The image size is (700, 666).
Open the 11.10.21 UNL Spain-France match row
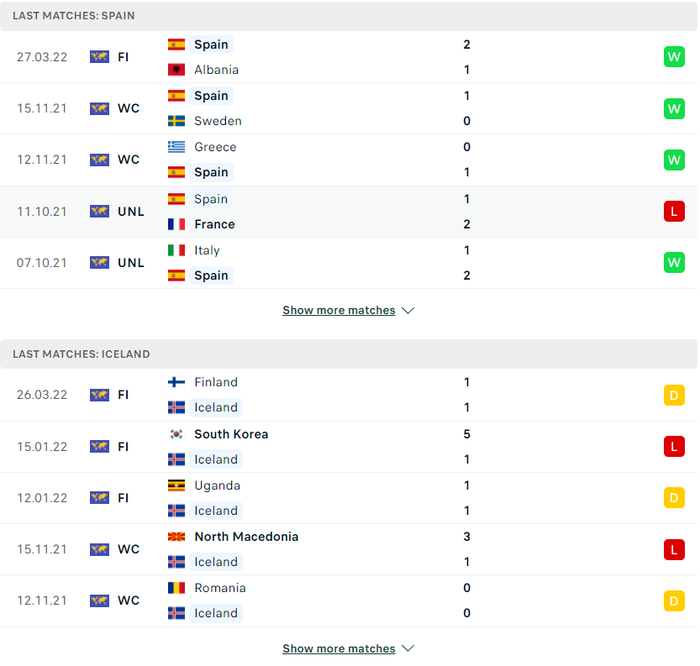(x=349, y=212)
